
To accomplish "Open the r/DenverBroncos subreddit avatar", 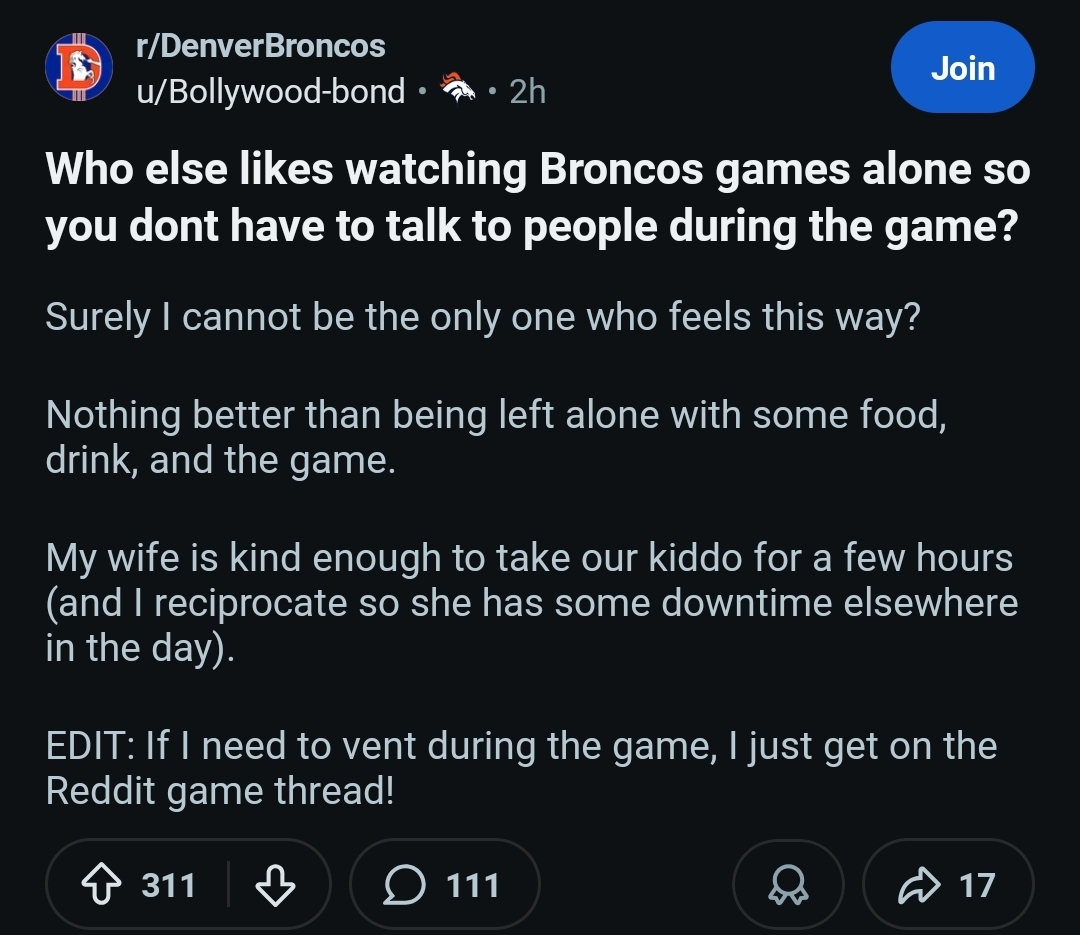I will pos(76,68).
